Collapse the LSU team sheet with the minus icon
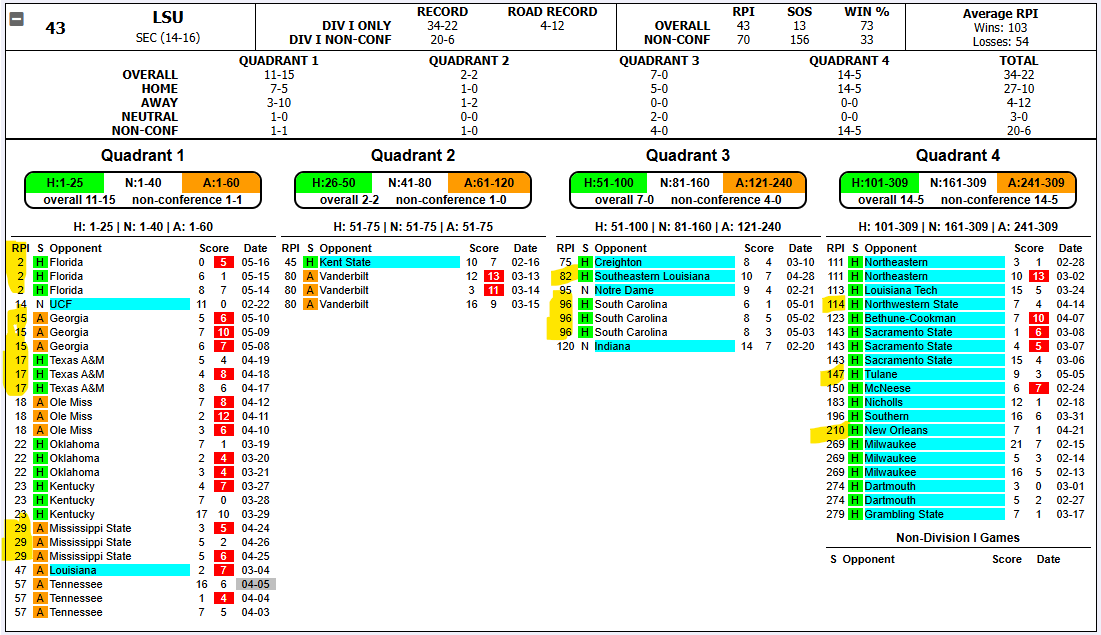Viewport: 1101px width, 635px height. 16,19
